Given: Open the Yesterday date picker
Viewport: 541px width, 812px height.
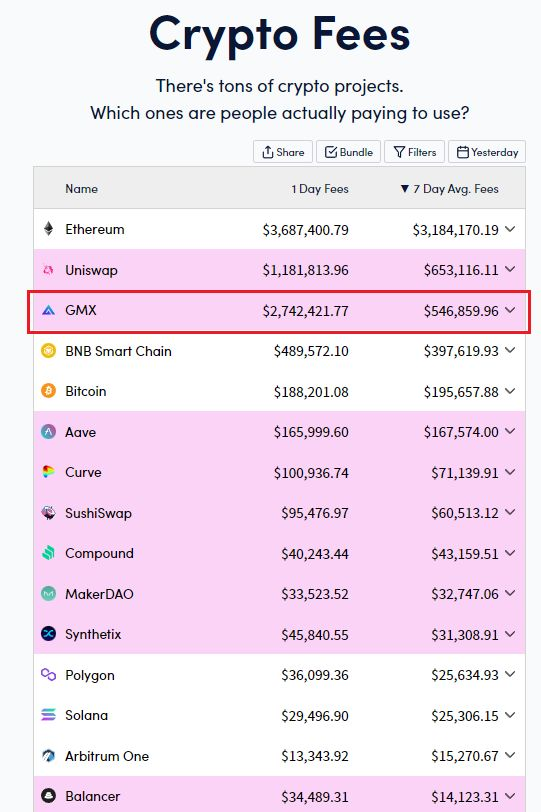Looking at the screenshot, I should point(487,152).
